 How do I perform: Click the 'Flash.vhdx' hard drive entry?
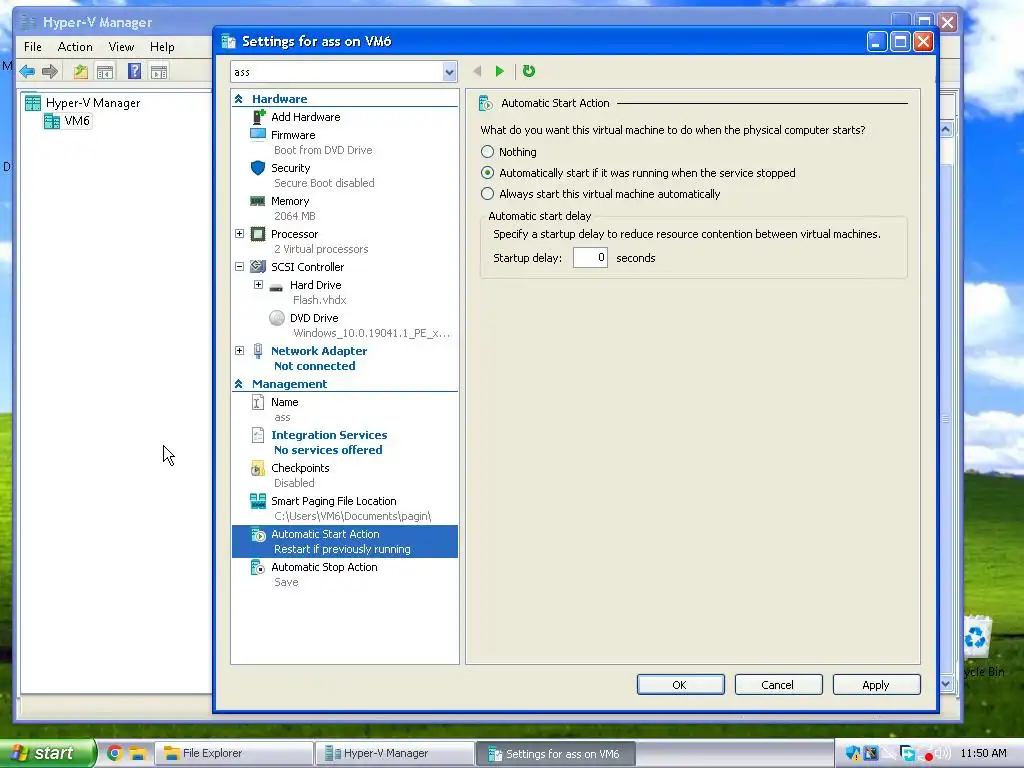(319, 300)
